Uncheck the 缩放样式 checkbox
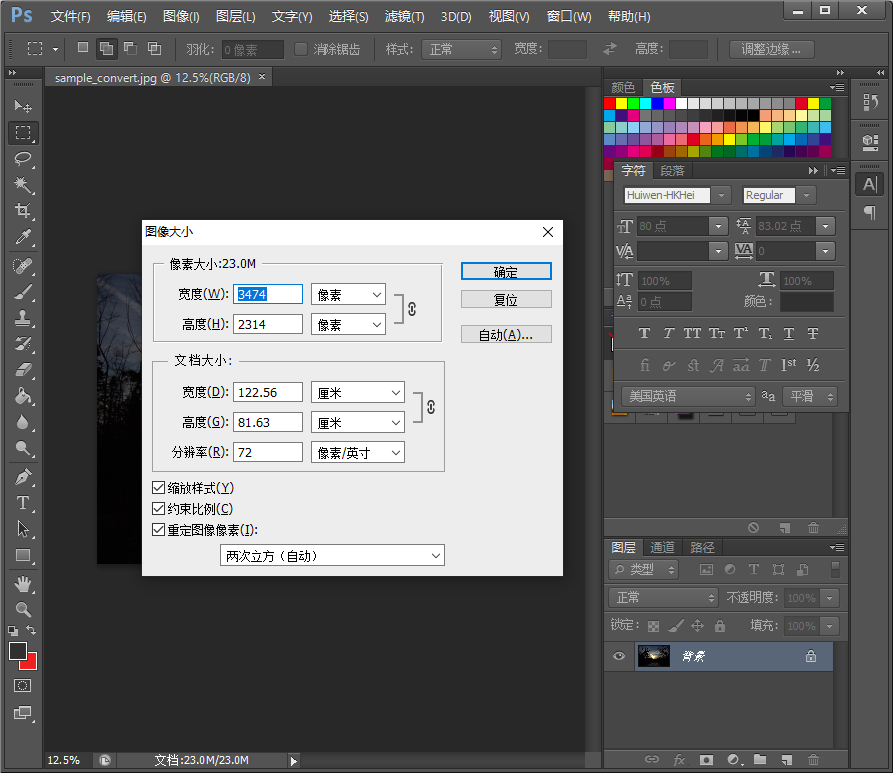The height and width of the screenshot is (773, 893). [x=158, y=488]
